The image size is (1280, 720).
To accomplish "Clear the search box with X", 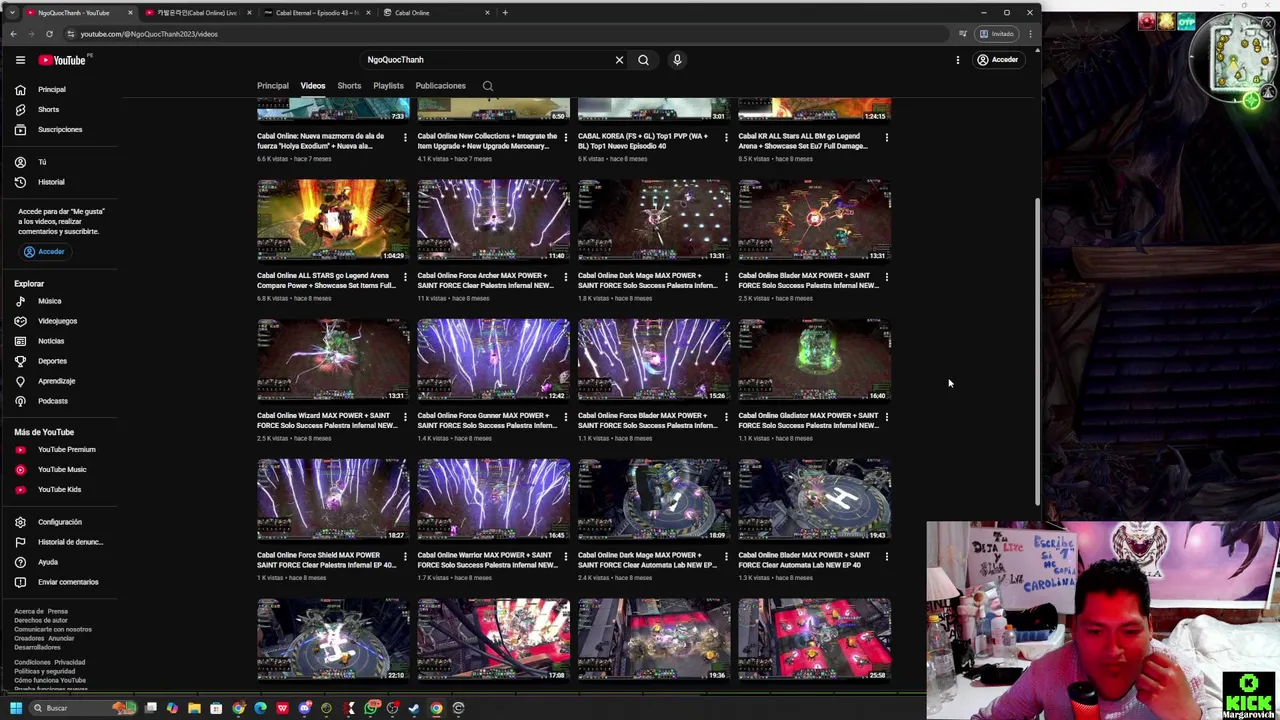I will pyautogui.click(x=619, y=60).
